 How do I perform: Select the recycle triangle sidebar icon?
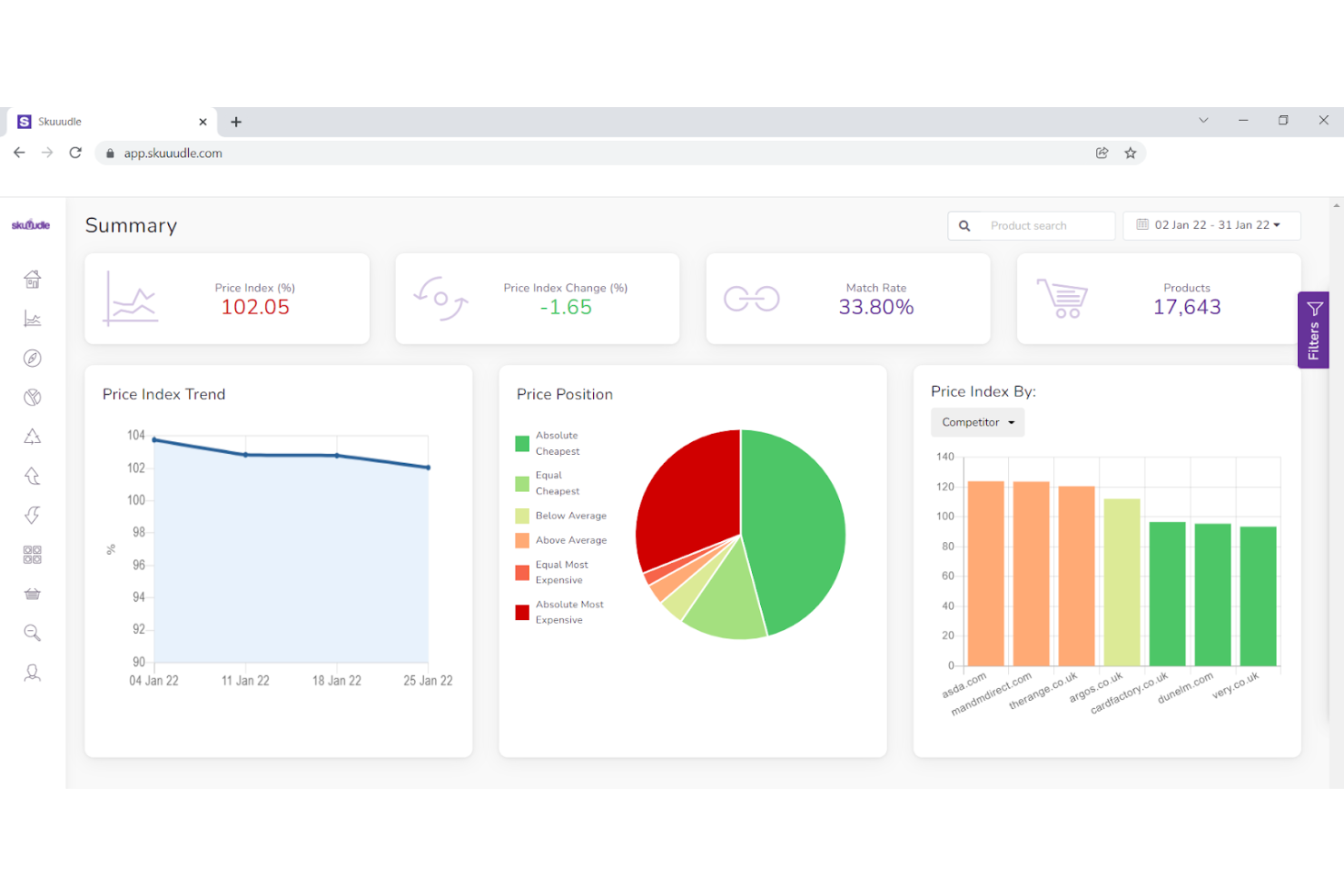pos(32,437)
